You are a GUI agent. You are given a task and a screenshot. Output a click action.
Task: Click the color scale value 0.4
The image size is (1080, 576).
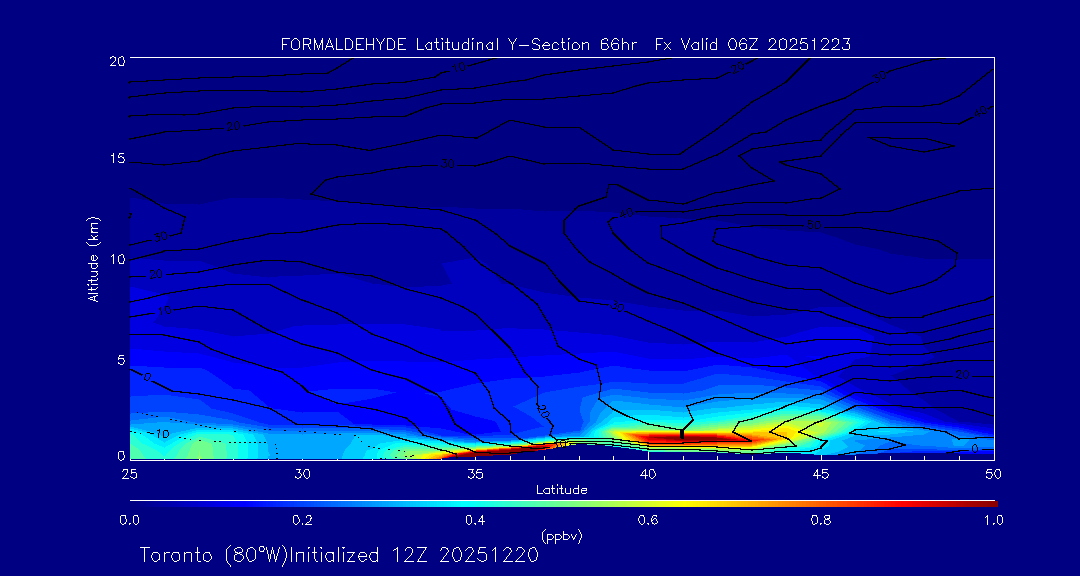(x=475, y=520)
